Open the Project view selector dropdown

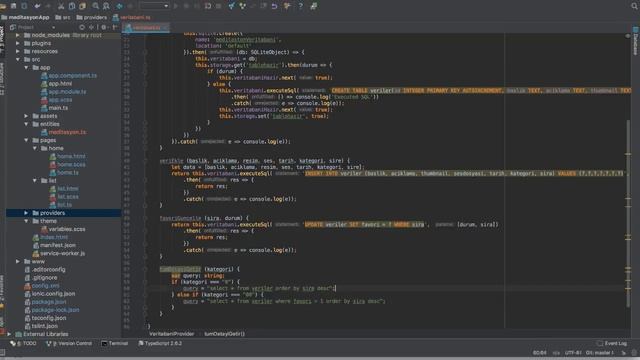[33, 27]
